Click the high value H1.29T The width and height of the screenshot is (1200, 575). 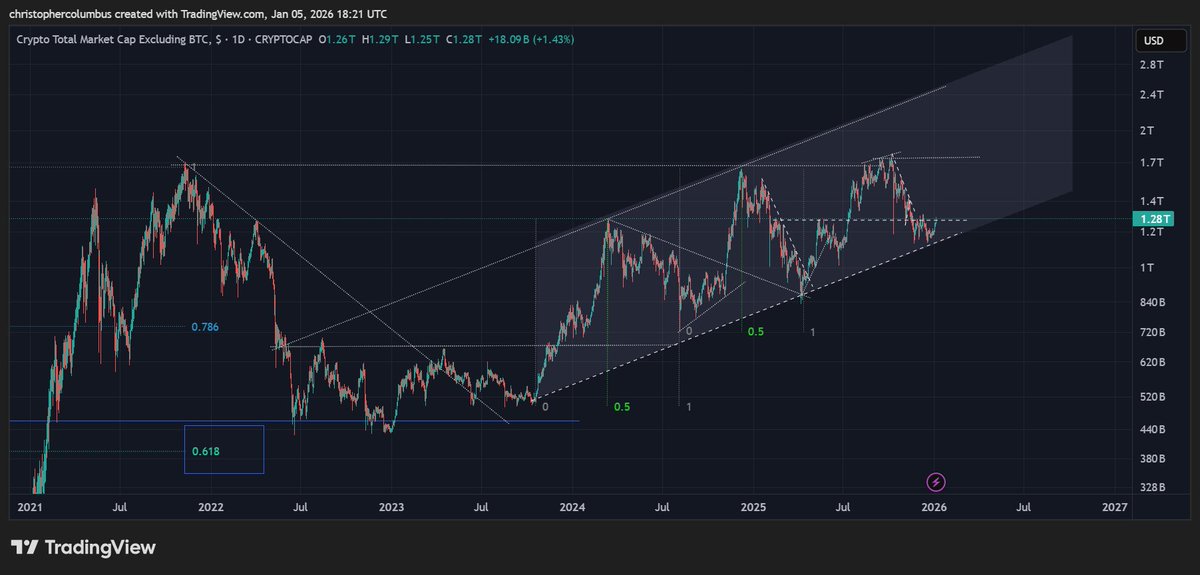378,39
